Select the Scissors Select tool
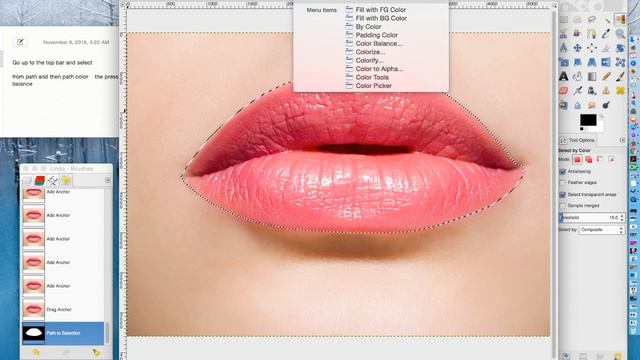This screenshot has width=640, height=360. click(x=564, y=33)
